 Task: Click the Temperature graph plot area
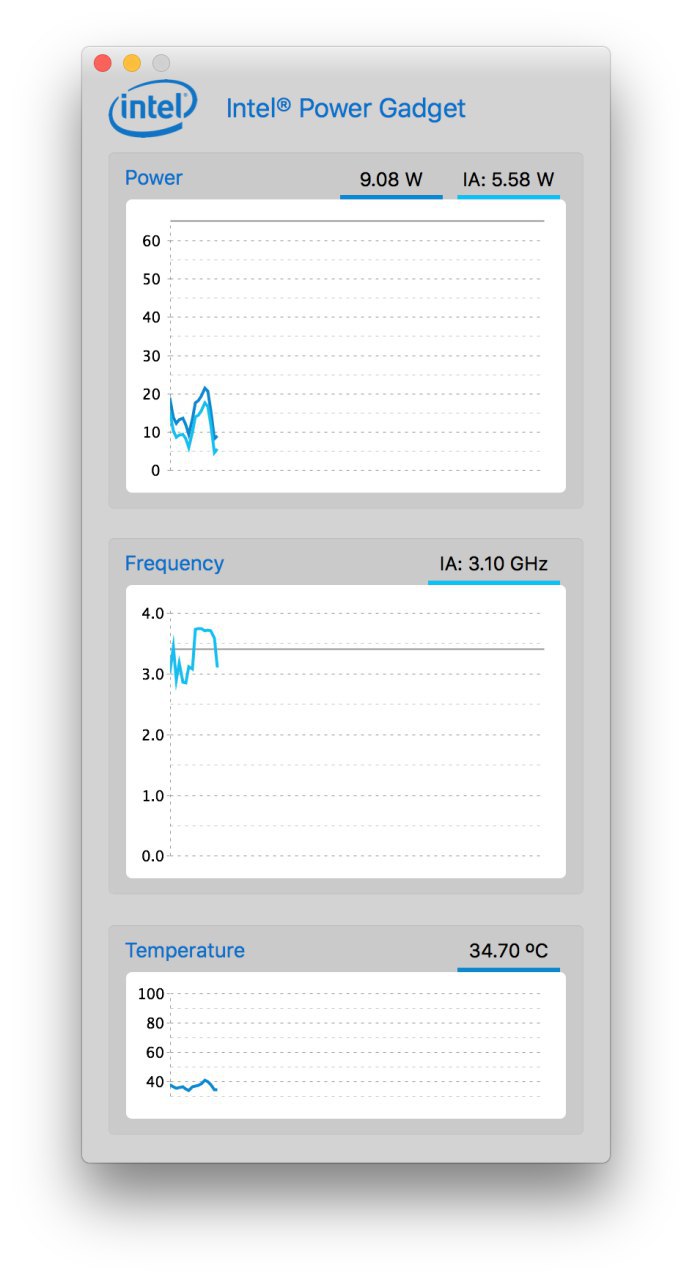(346, 1045)
